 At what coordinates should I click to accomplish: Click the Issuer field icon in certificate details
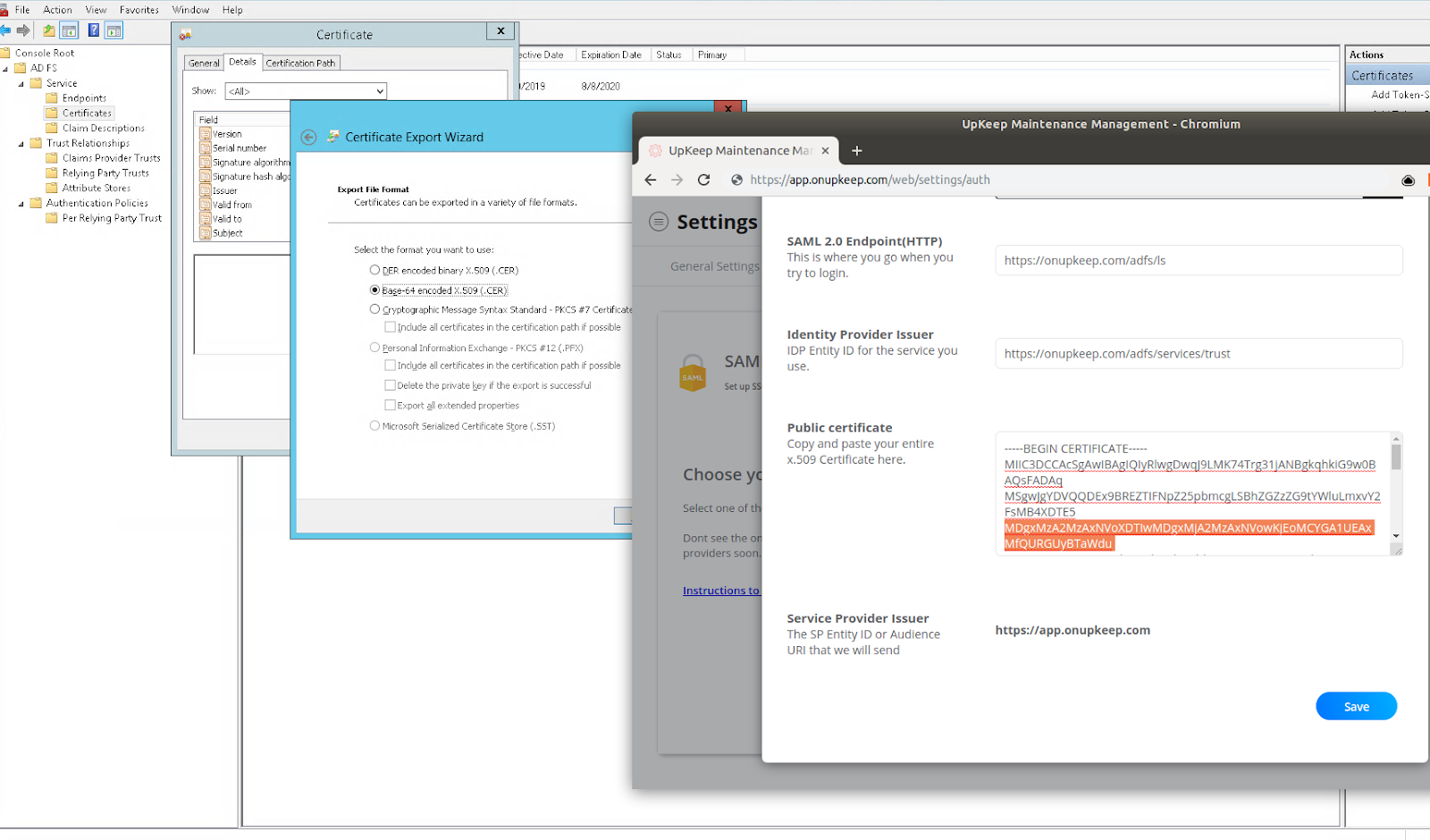tap(206, 190)
